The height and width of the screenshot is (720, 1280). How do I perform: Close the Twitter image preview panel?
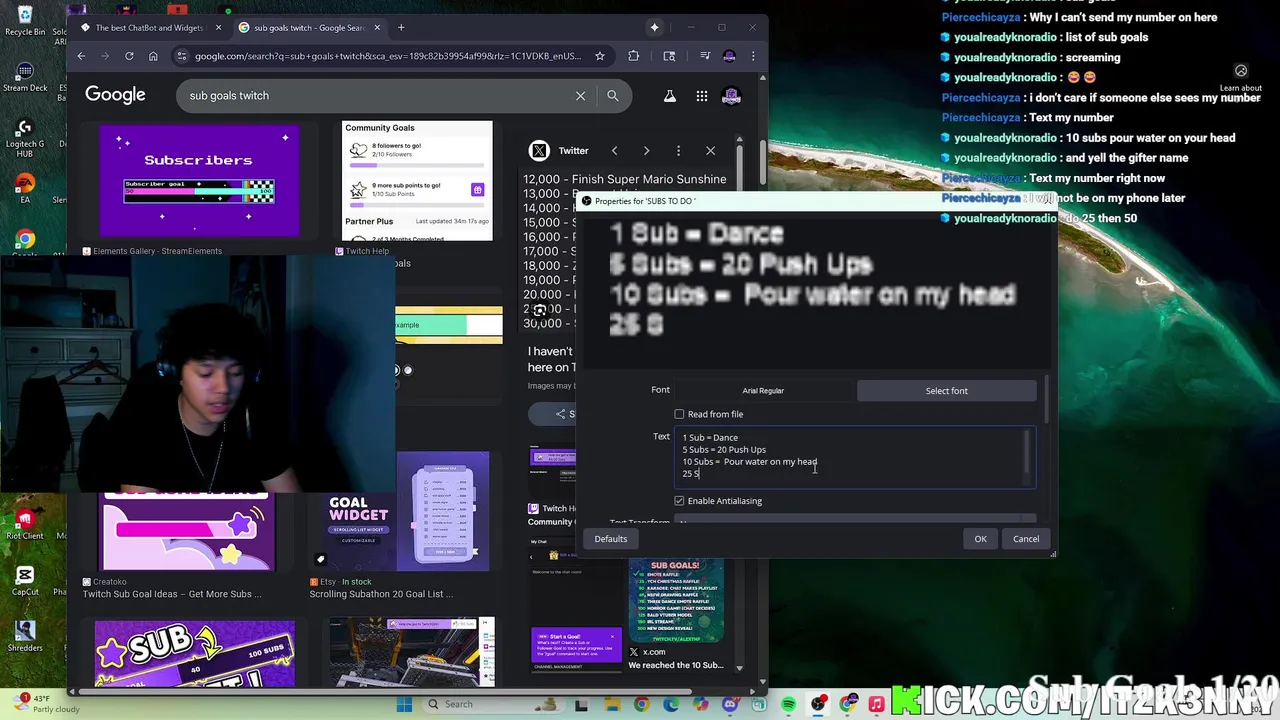pyautogui.click(x=710, y=151)
